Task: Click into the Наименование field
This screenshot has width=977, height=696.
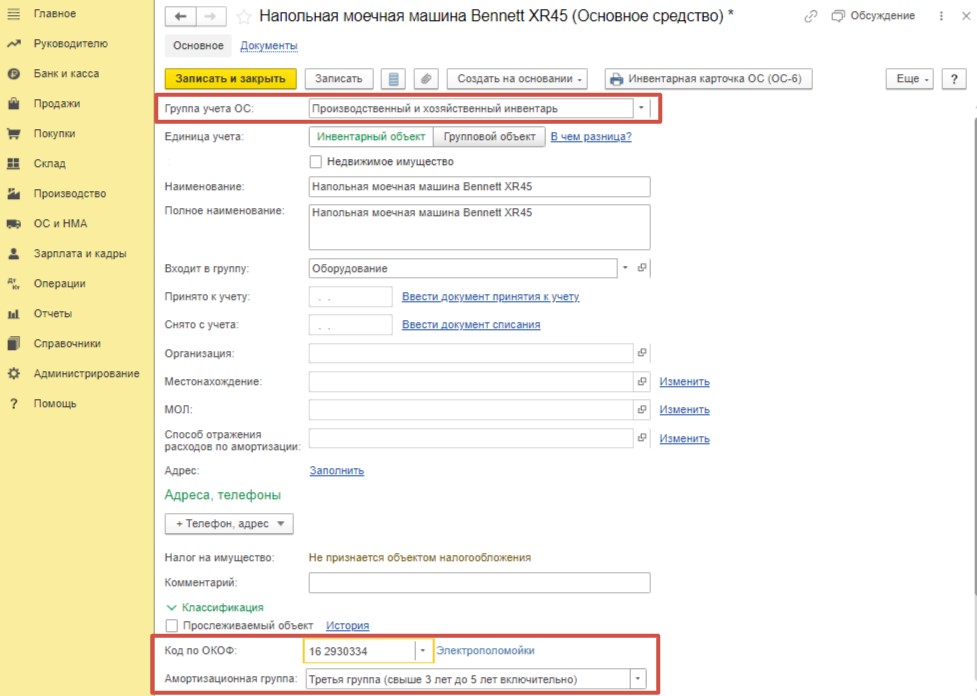Action: [x=479, y=186]
